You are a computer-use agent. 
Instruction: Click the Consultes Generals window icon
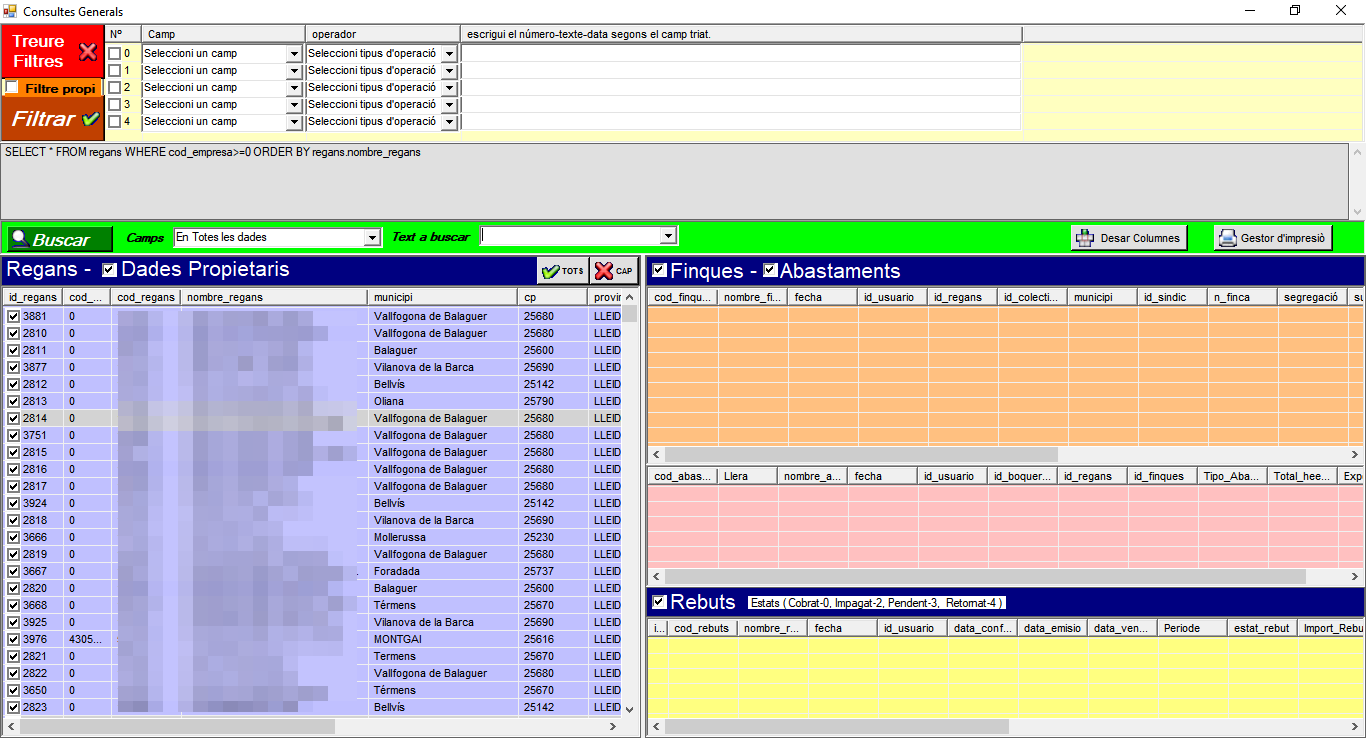[10, 11]
